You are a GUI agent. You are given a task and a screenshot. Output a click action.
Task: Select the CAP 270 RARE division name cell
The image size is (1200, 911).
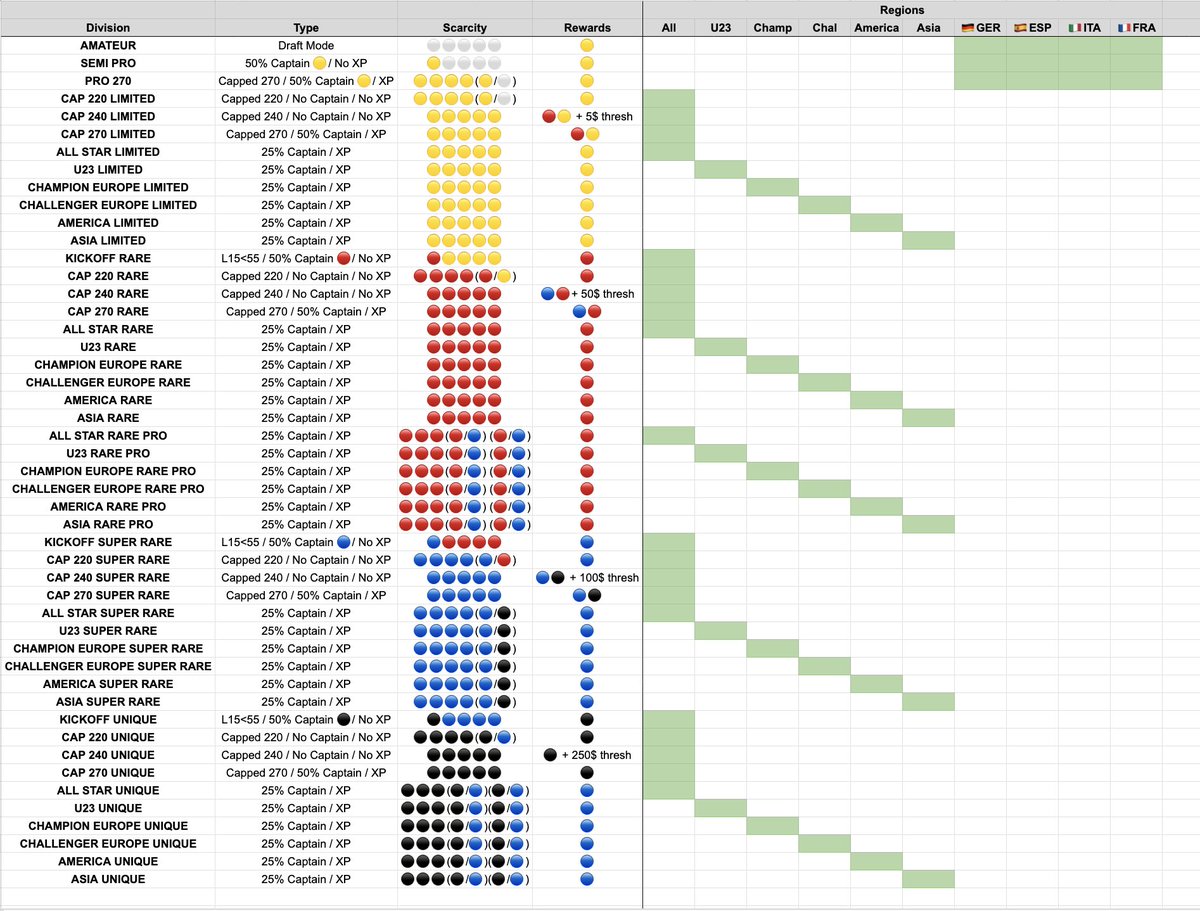coord(107,311)
